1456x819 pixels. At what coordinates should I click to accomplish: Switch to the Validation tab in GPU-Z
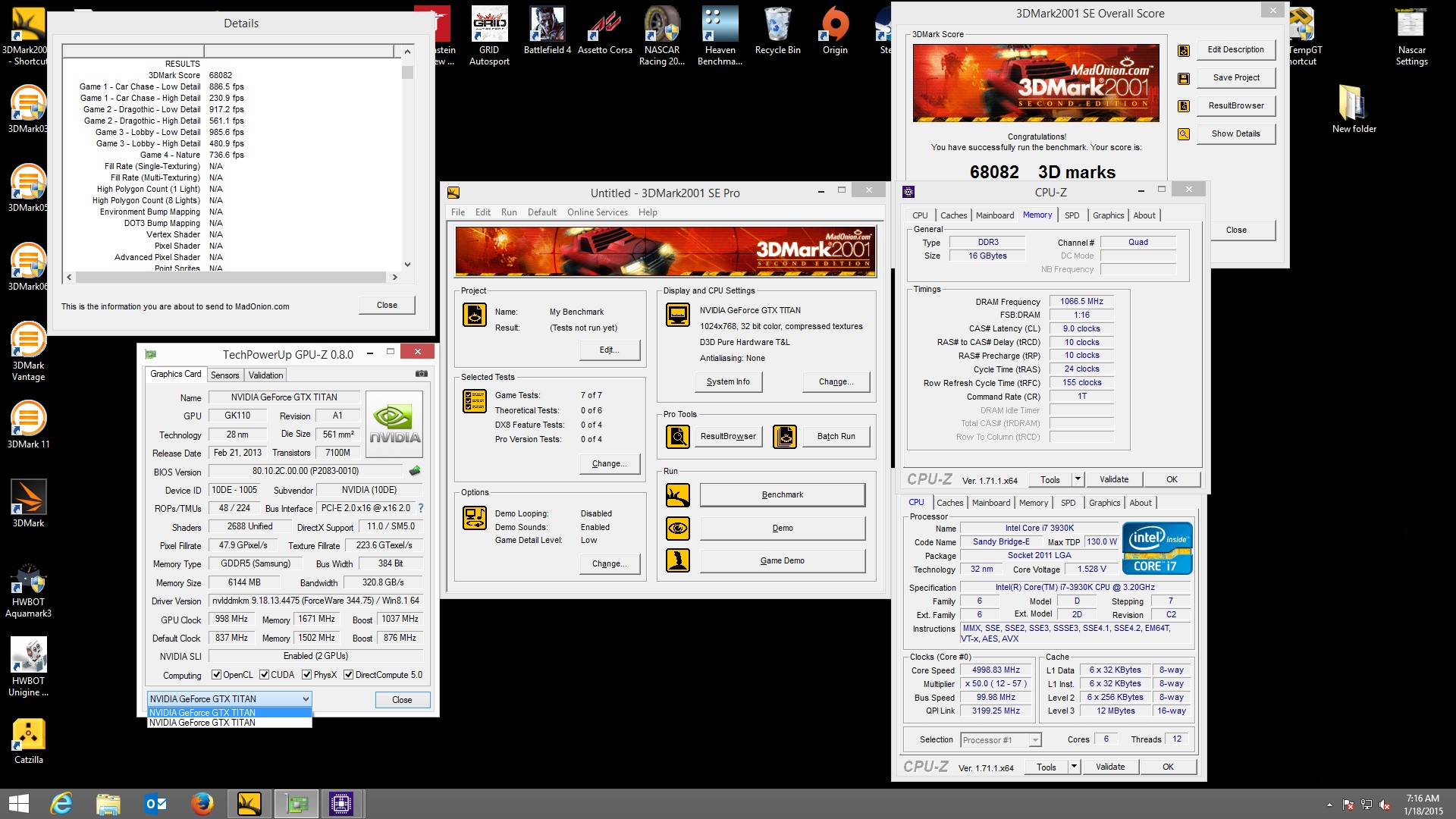pyautogui.click(x=265, y=375)
